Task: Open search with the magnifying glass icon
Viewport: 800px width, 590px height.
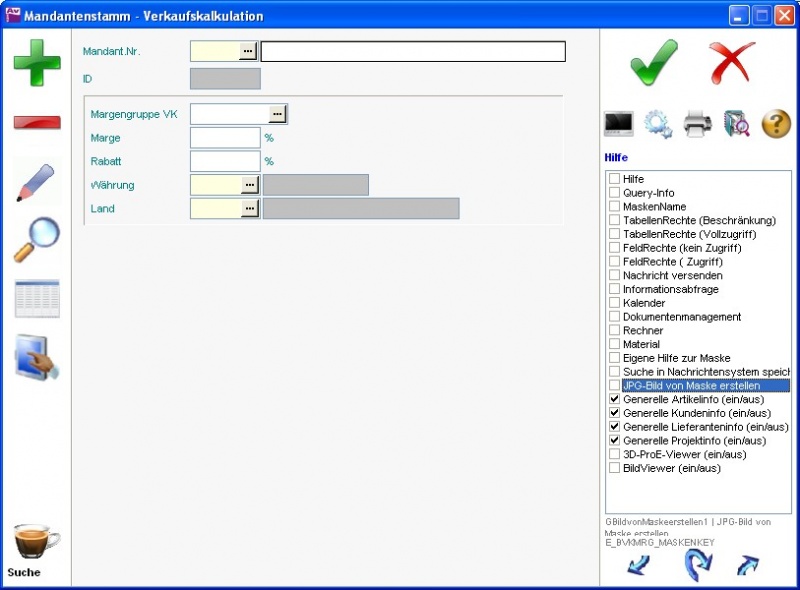Action: point(37,240)
